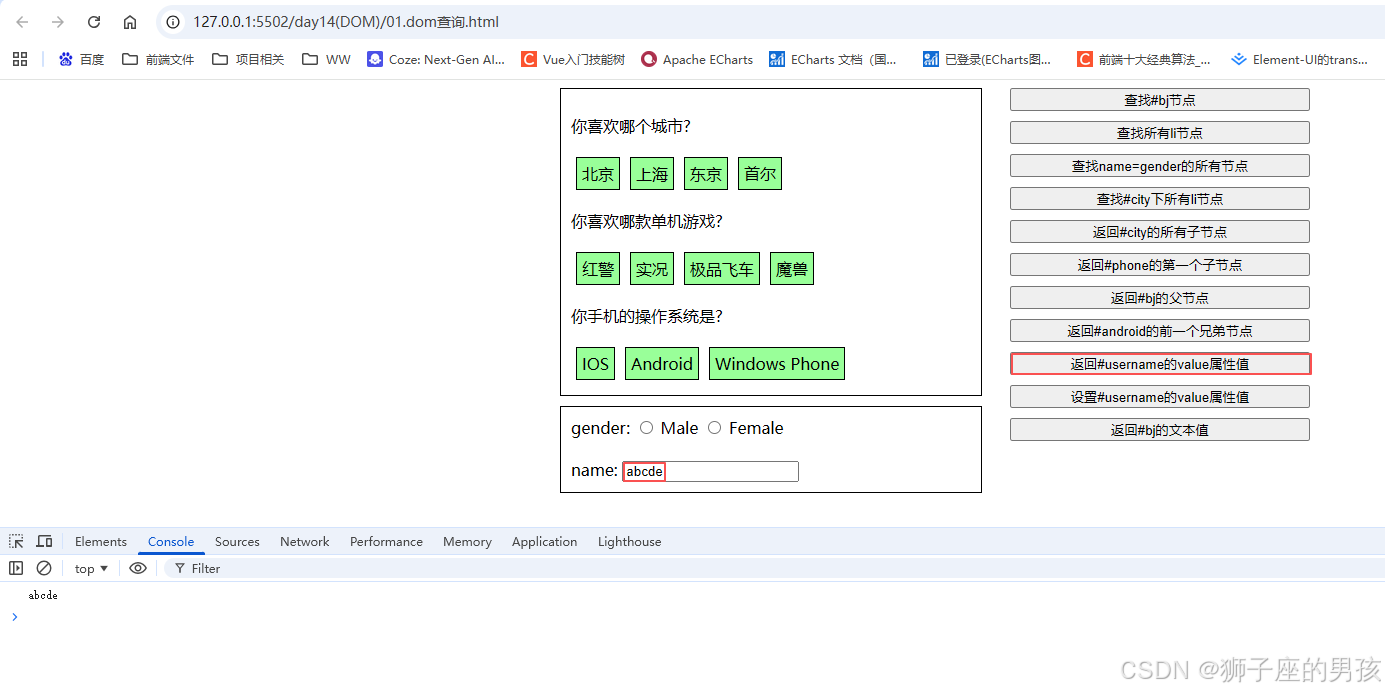Click the 返回#bj的父节点 button
Image resolution: width=1385 pixels, height=693 pixels.
[x=1160, y=298]
